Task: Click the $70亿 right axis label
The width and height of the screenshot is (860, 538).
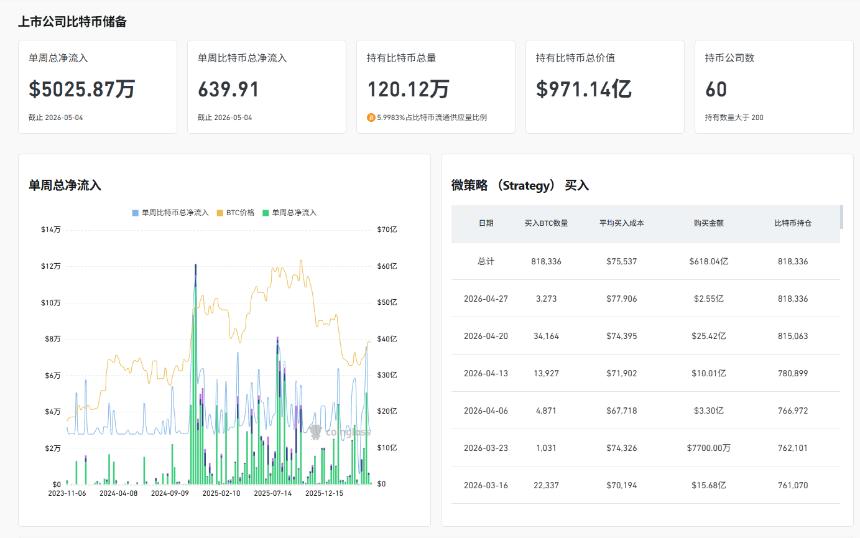Action: click(x=387, y=230)
